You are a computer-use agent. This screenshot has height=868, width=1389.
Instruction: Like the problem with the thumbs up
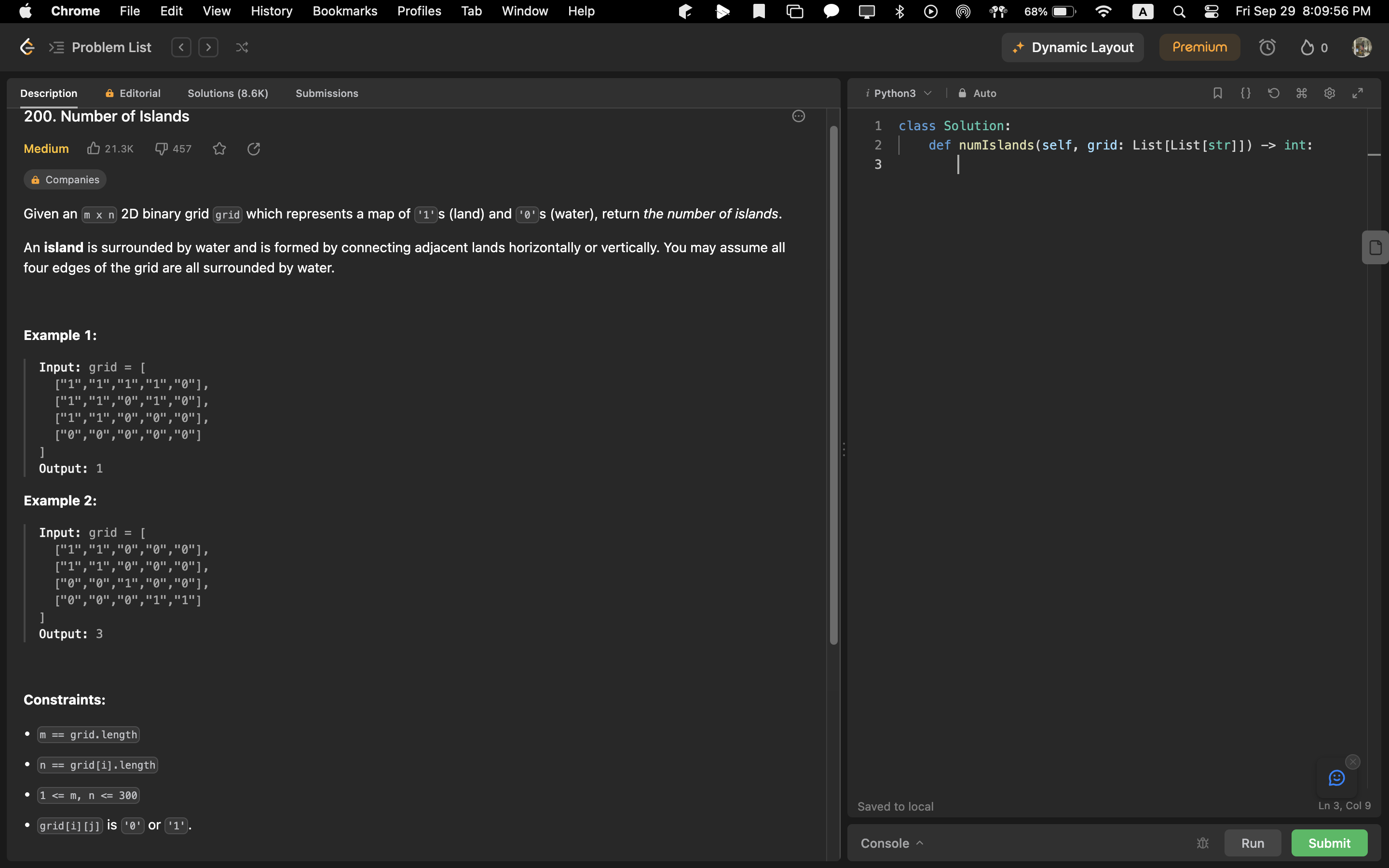pos(94,149)
